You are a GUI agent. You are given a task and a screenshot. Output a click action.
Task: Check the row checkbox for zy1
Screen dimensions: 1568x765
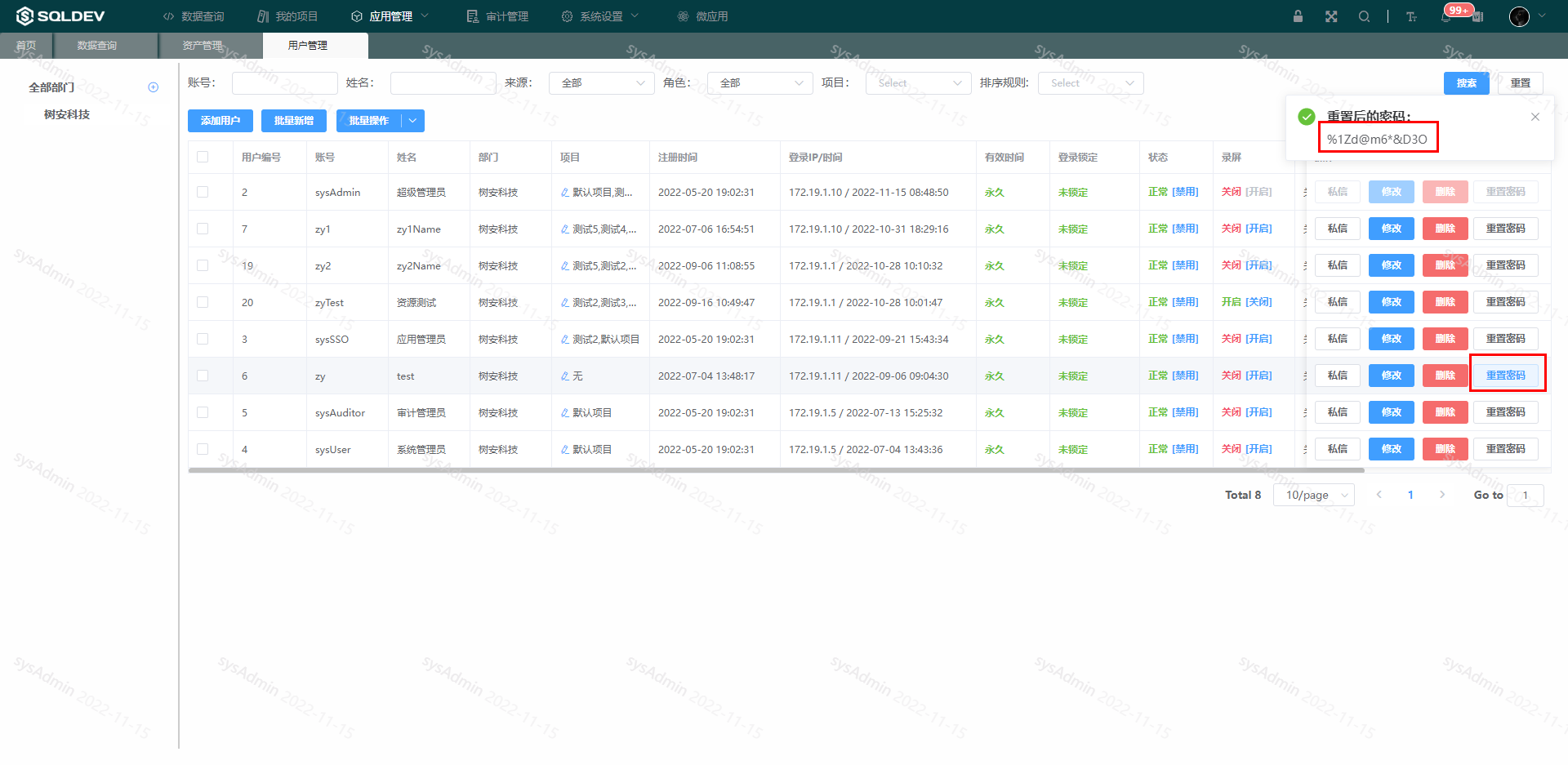pyautogui.click(x=203, y=229)
